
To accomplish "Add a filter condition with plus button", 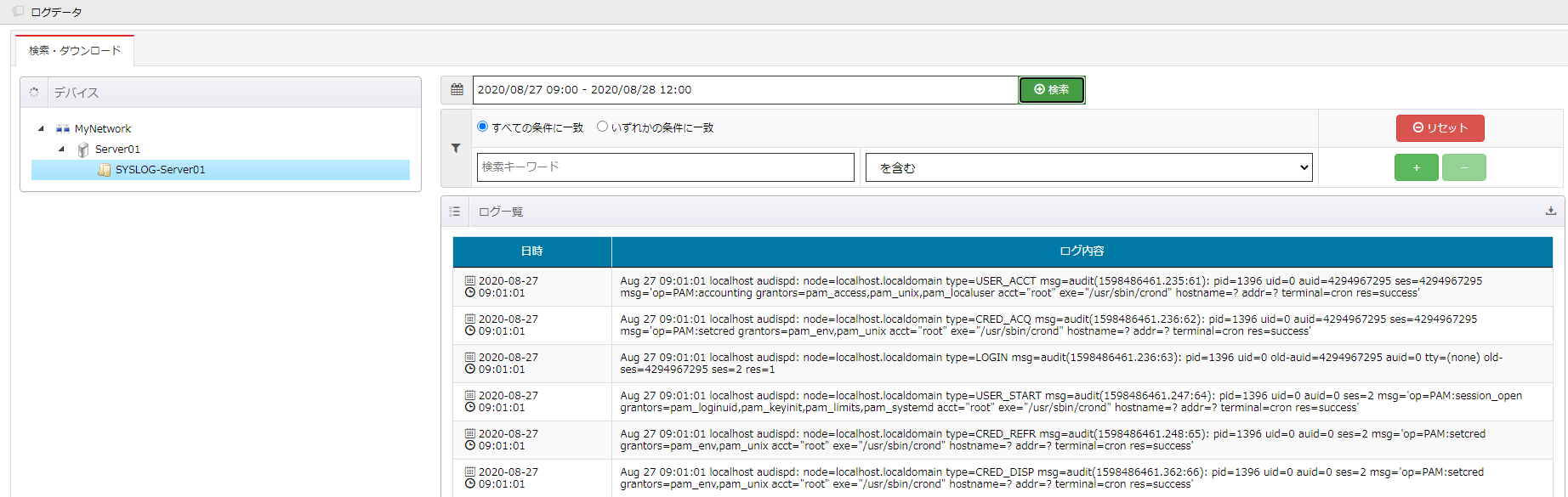I will pos(1416,167).
